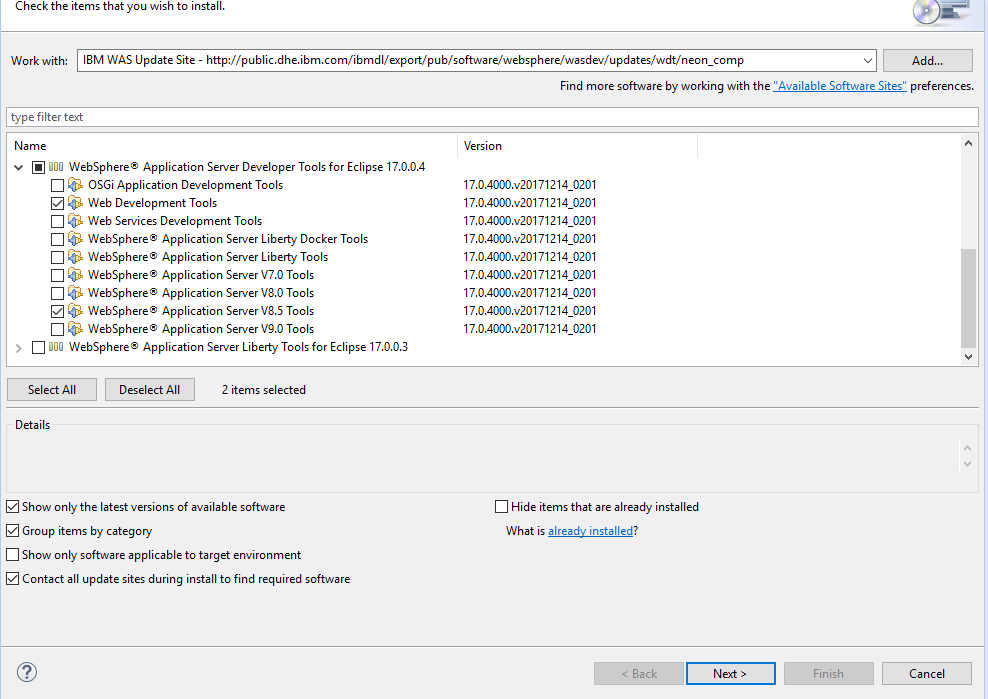Click the Select All button

tap(52, 390)
